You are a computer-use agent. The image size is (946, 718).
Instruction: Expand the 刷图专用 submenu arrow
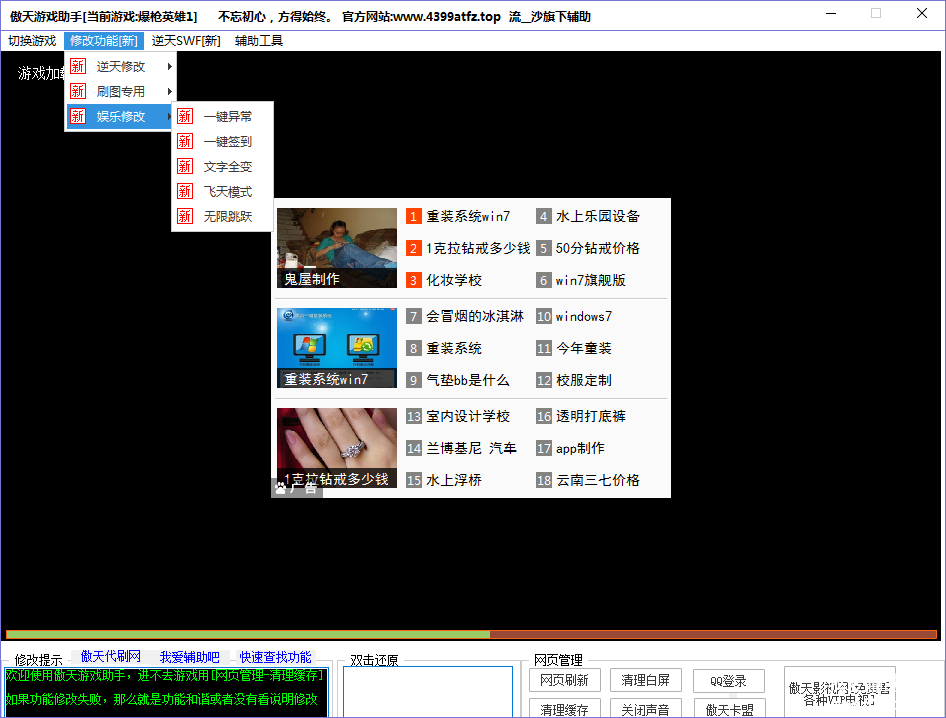coord(169,91)
